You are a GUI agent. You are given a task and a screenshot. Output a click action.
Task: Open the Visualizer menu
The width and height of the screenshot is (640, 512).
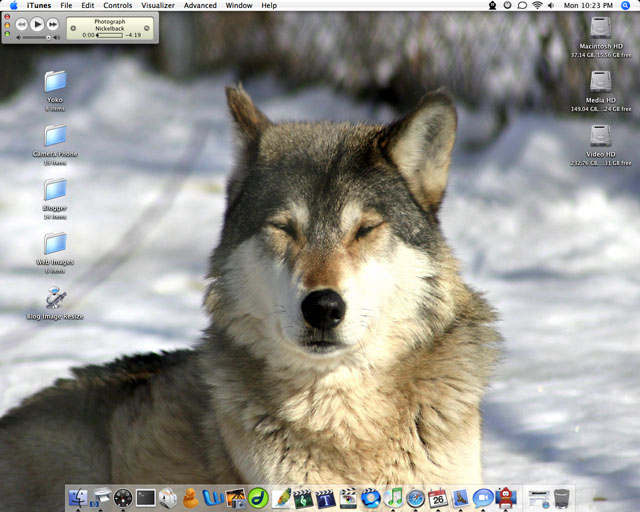coord(158,5)
